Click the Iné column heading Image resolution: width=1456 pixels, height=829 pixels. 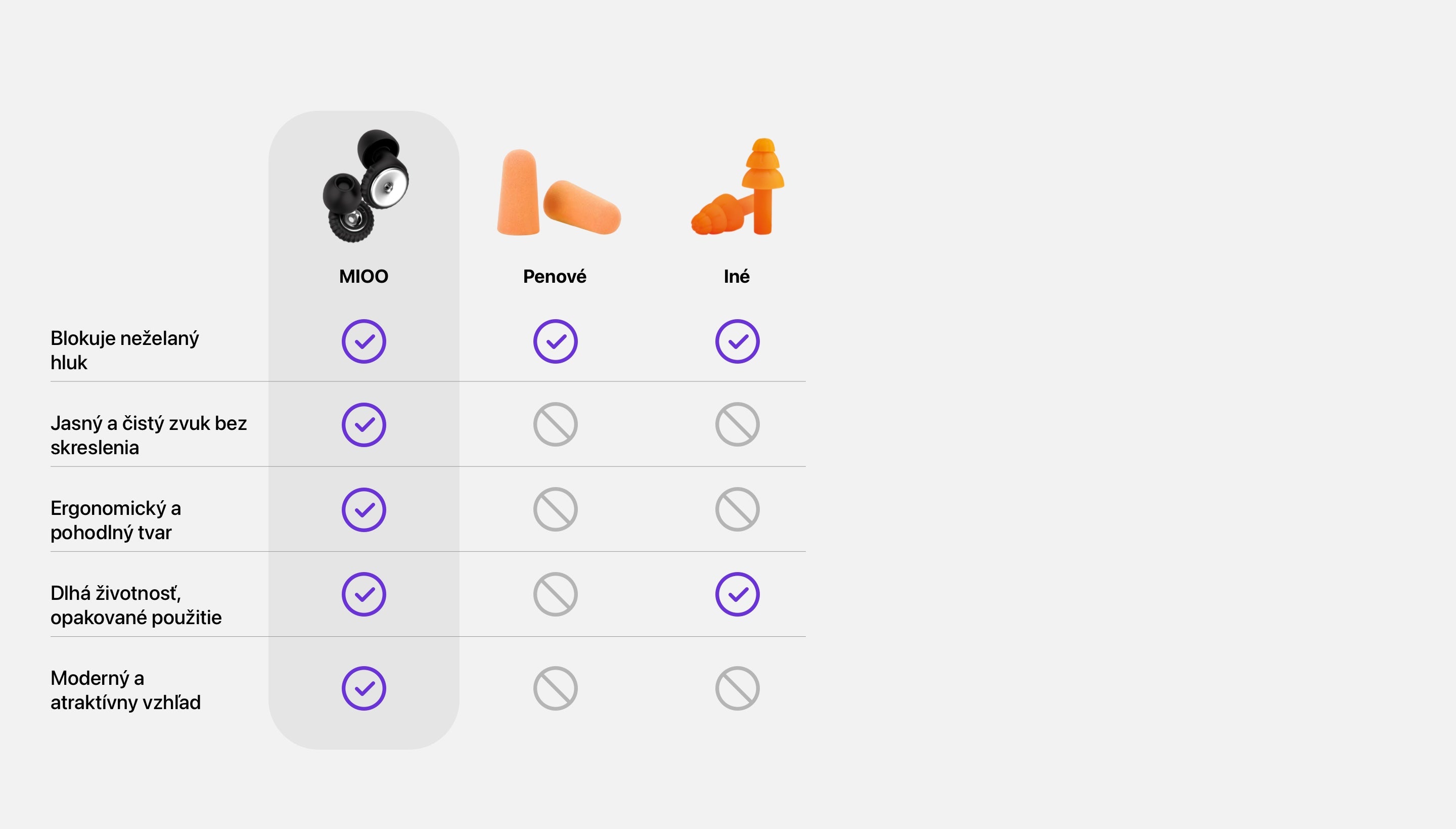pyautogui.click(x=737, y=277)
